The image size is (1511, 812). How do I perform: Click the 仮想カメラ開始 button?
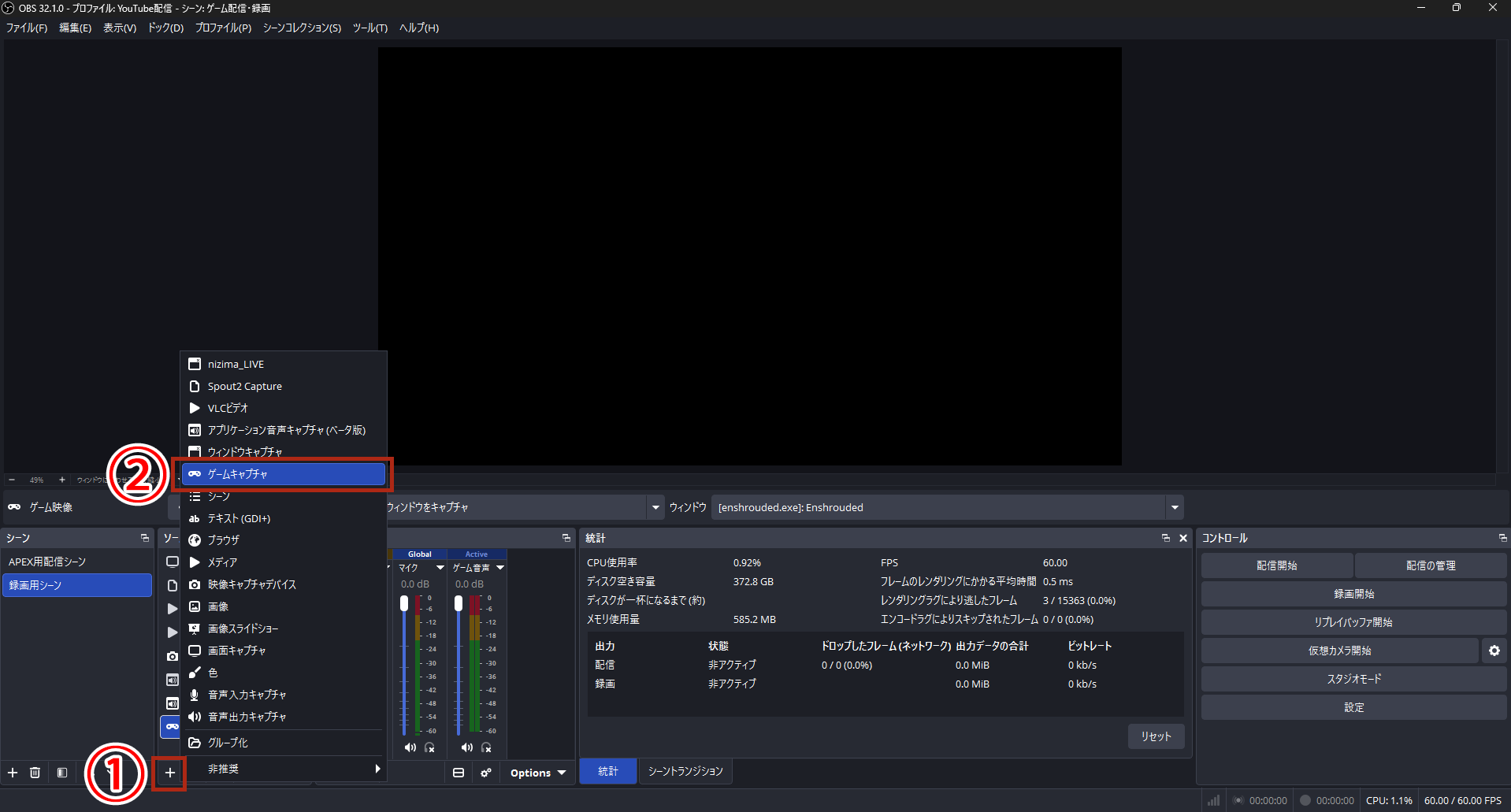point(1340,651)
